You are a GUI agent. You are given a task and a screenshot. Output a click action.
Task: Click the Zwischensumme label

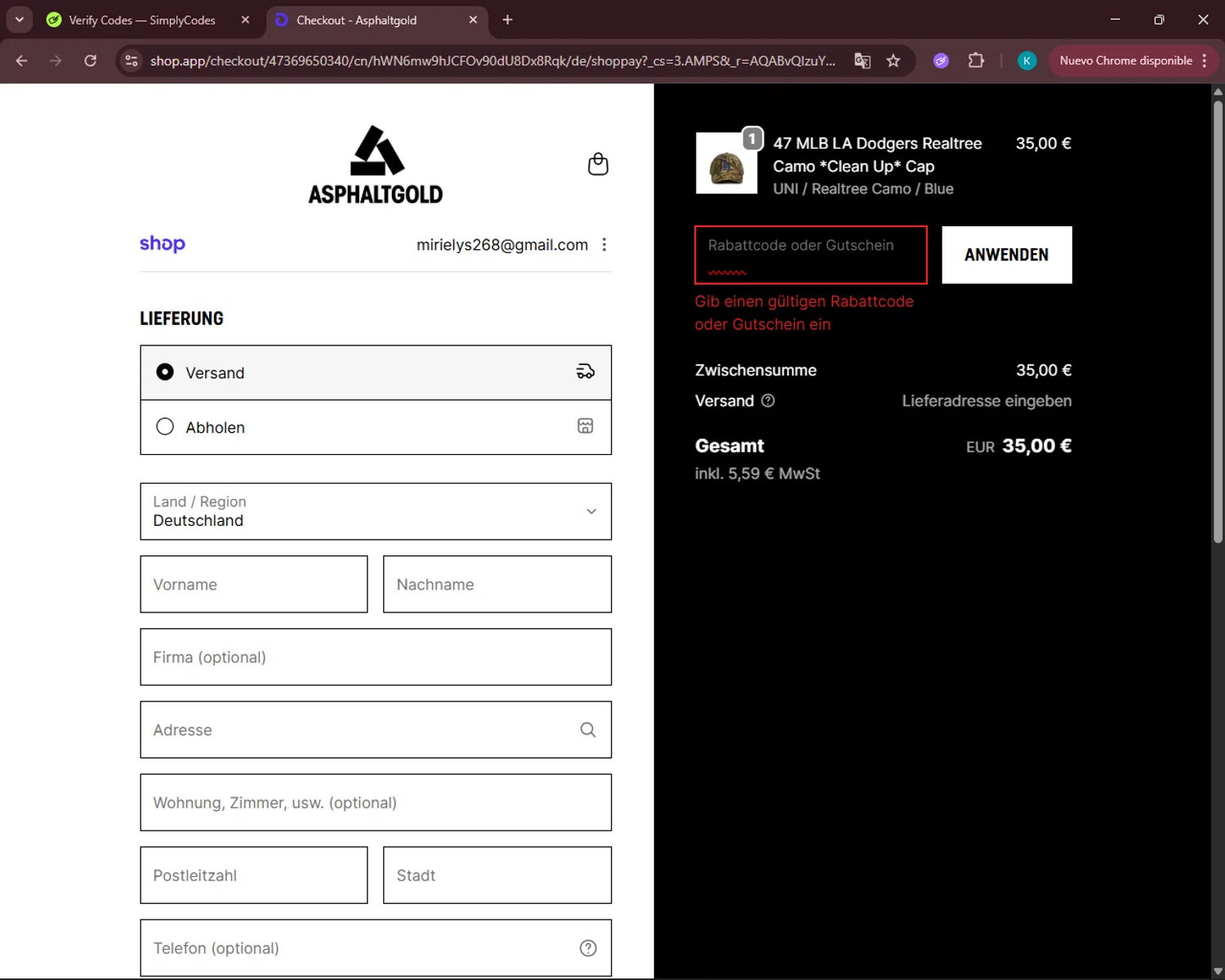tap(755, 370)
